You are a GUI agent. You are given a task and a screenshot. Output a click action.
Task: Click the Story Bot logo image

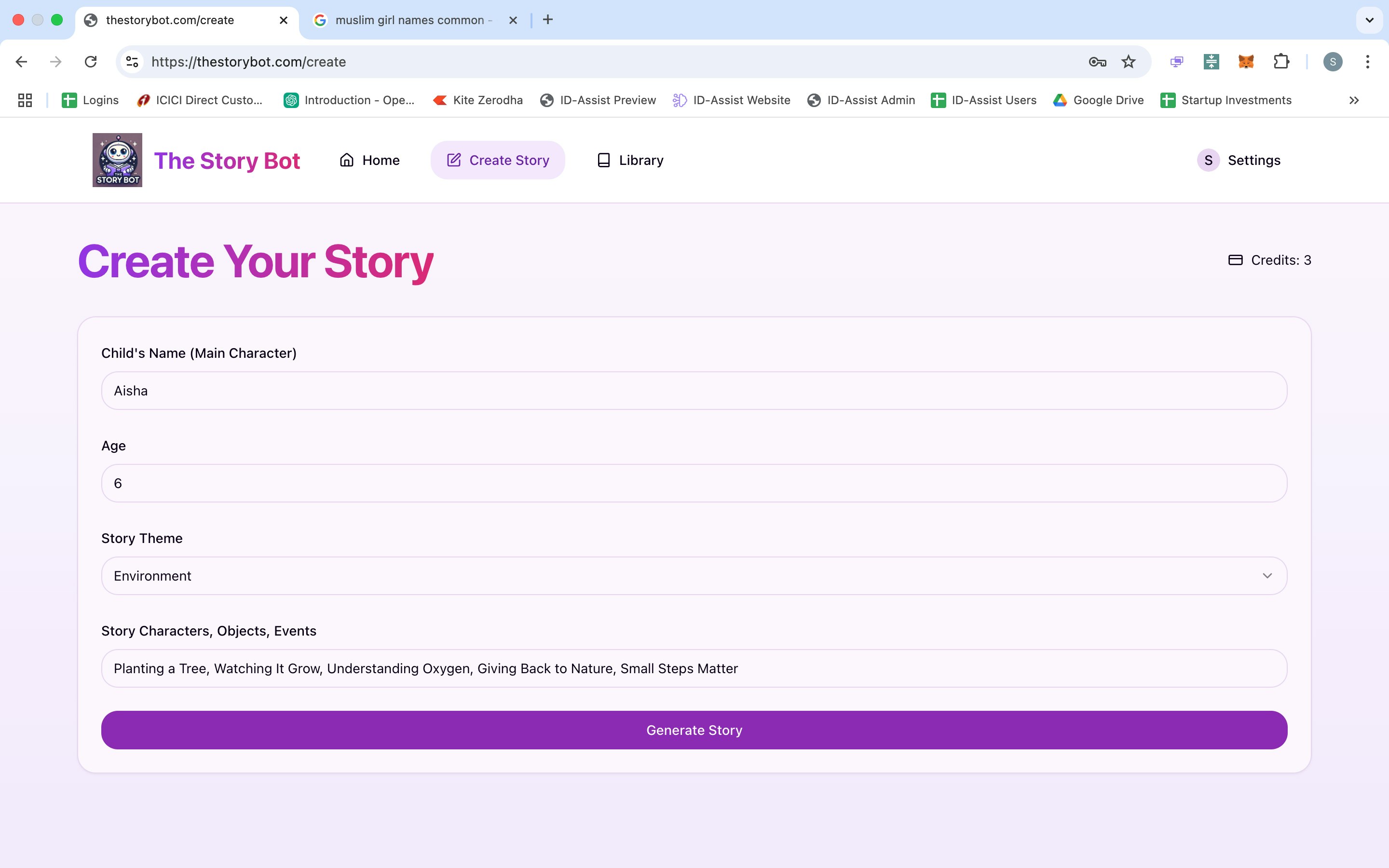coord(117,160)
